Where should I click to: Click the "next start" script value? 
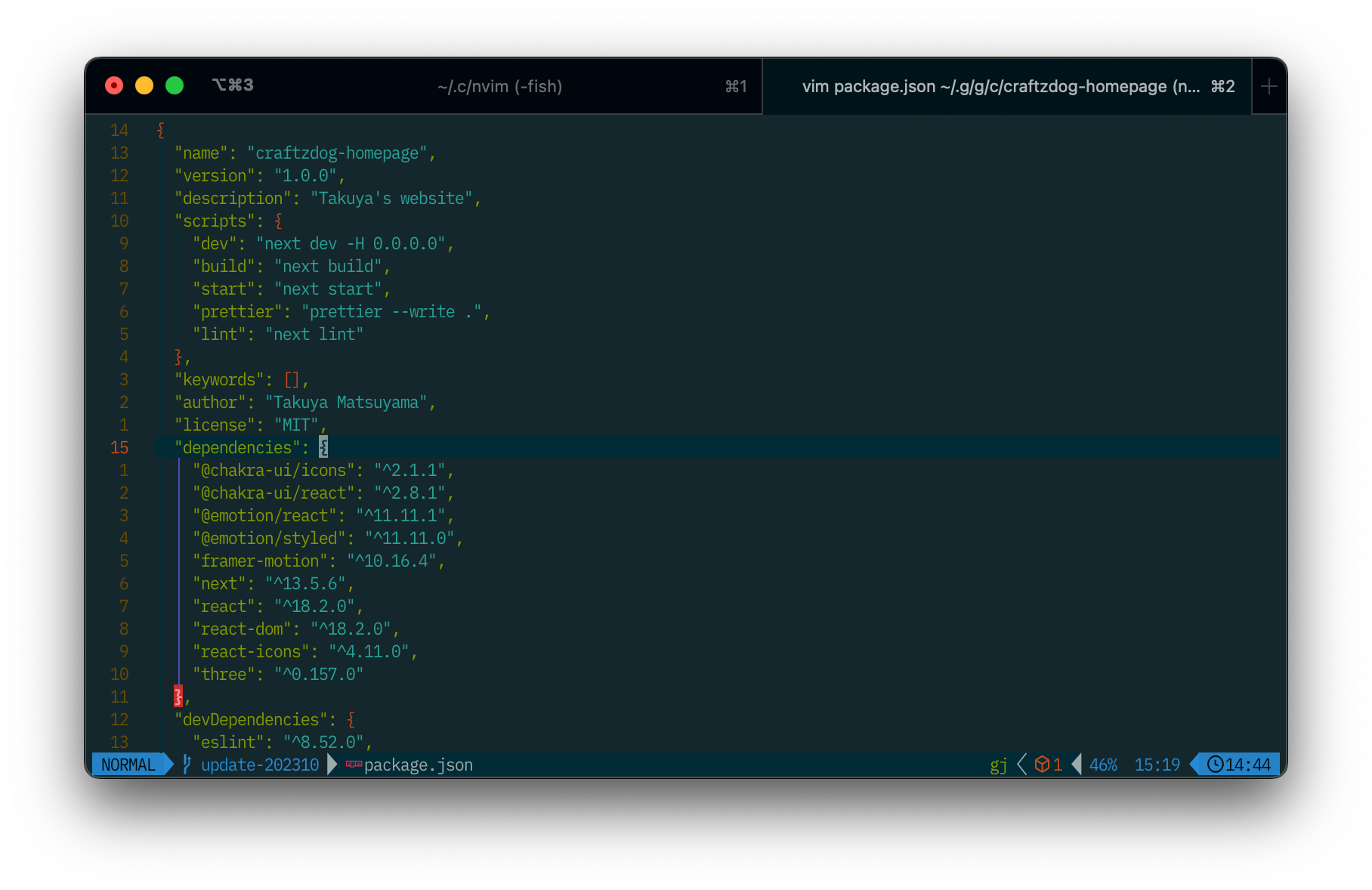(328, 289)
